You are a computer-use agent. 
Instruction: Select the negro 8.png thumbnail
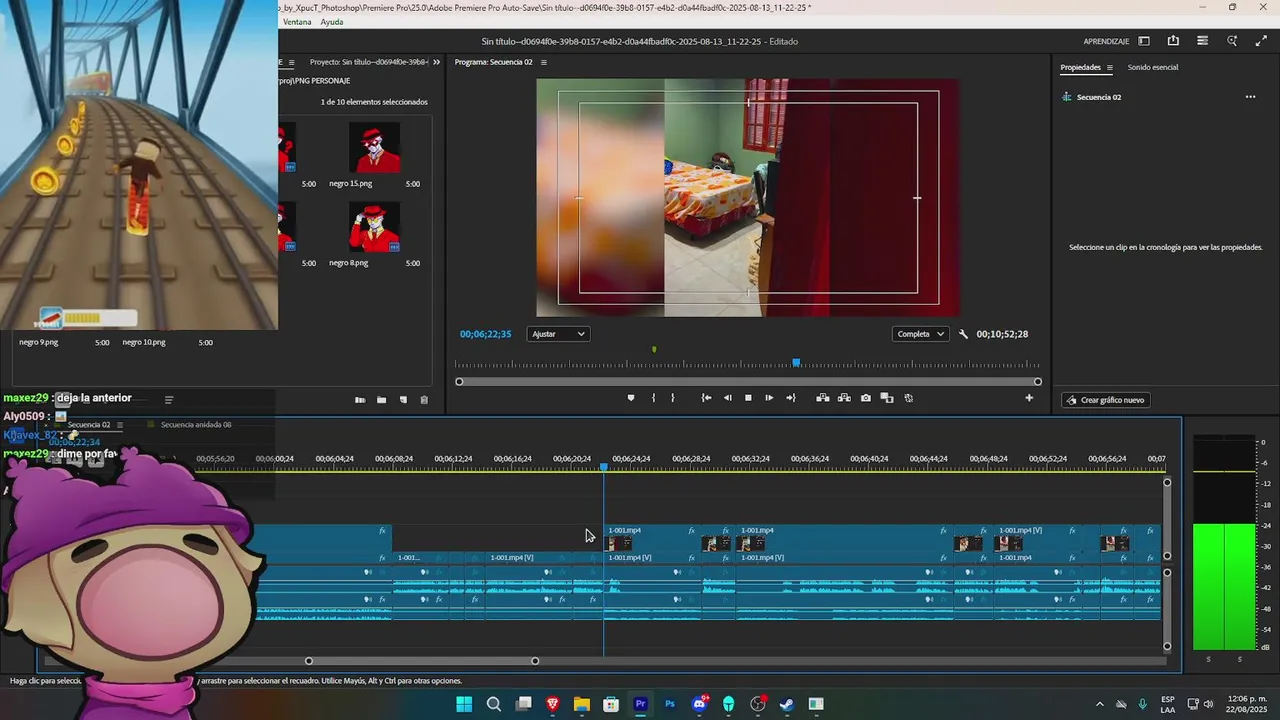[374, 227]
